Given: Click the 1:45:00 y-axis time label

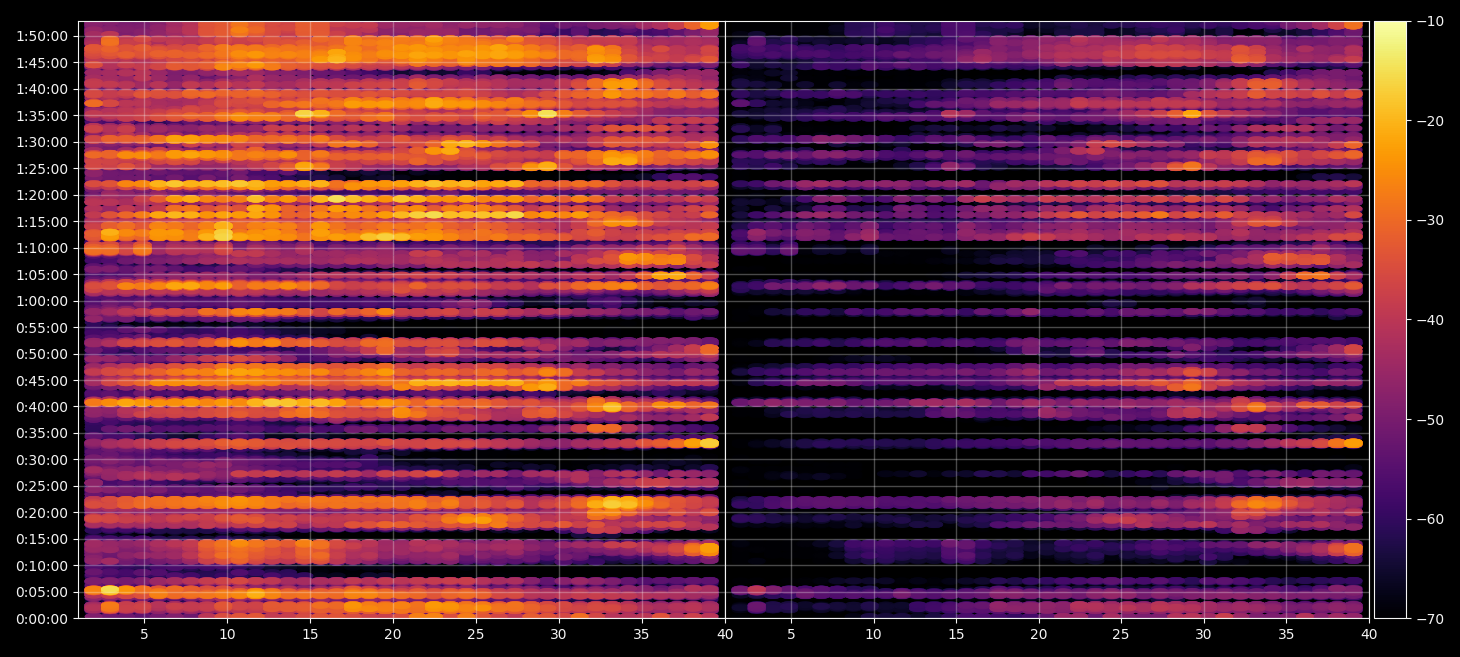Looking at the screenshot, I should (42, 62).
